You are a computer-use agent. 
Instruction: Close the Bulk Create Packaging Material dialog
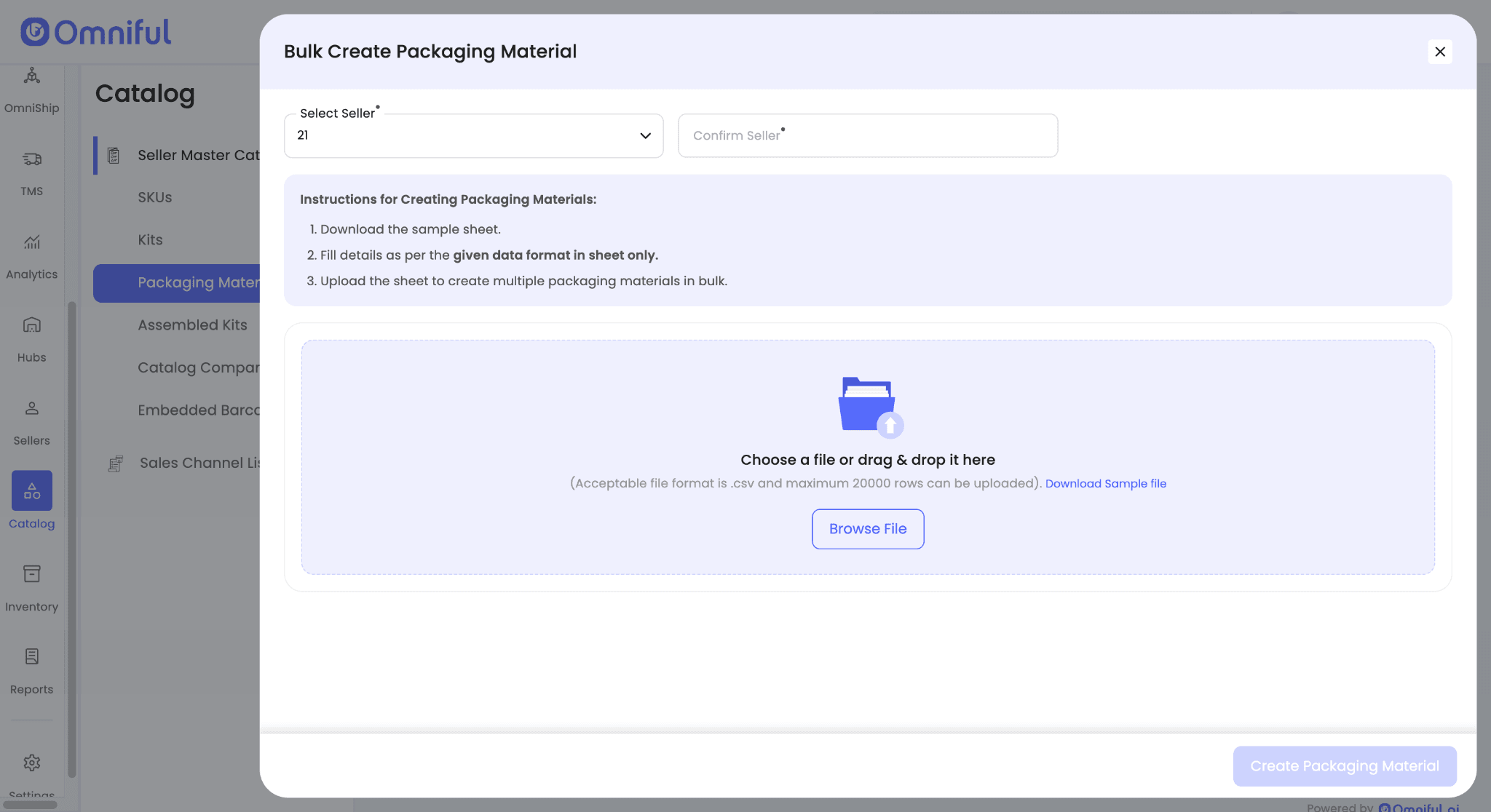1439,52
